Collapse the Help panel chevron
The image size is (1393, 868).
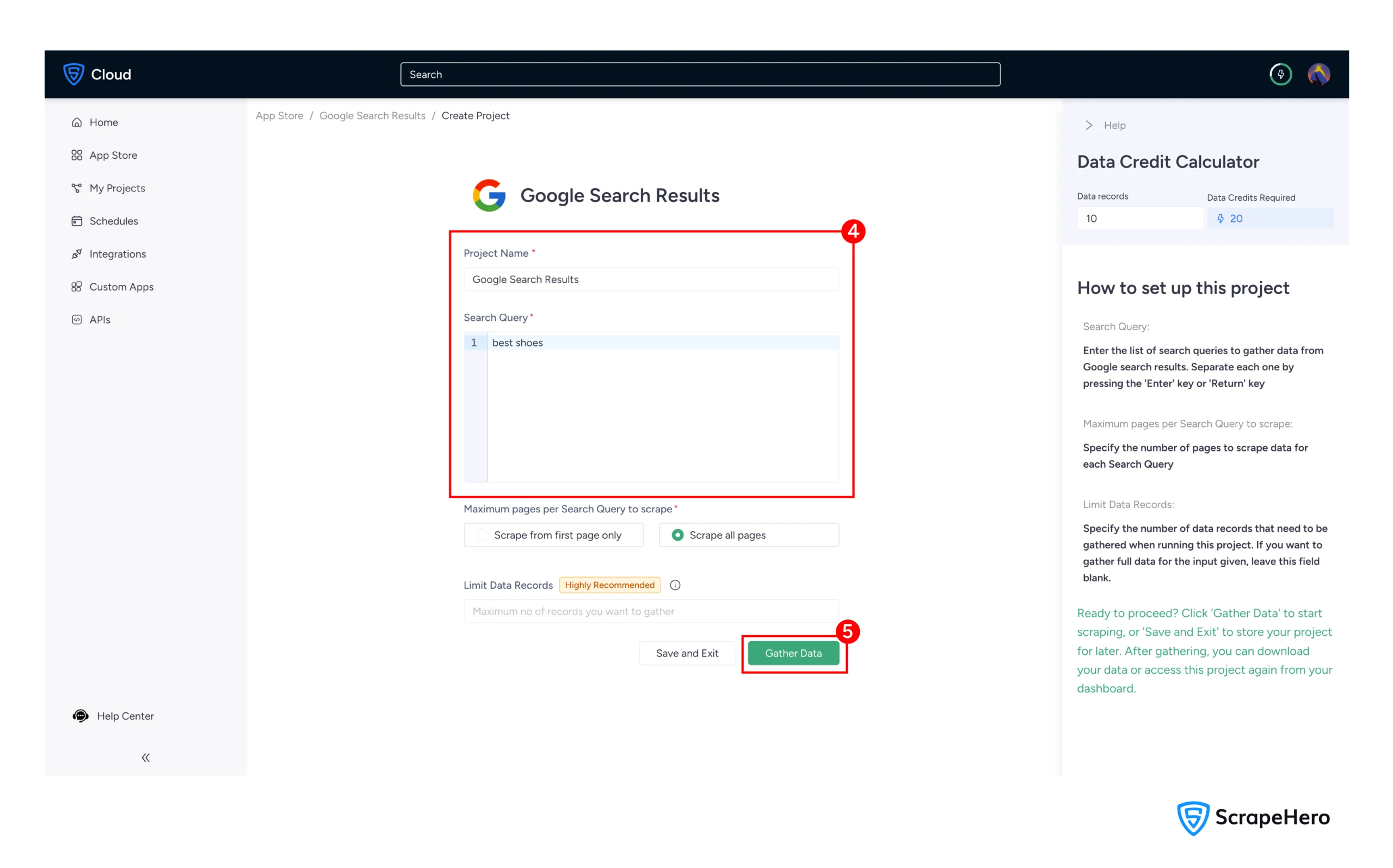point(1089,125)
